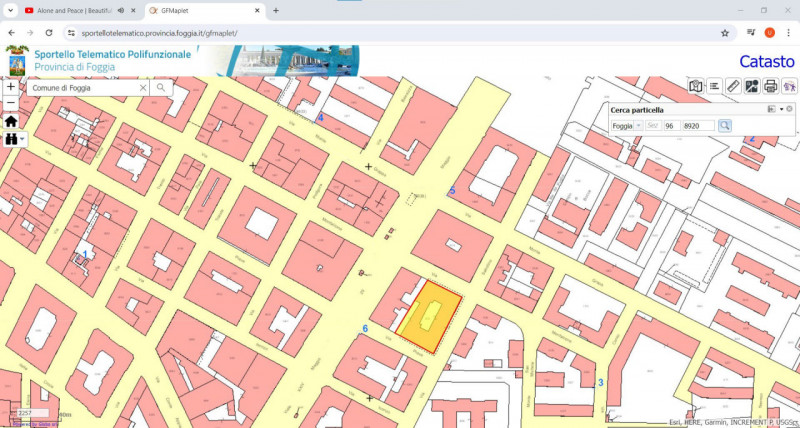Select the ruler measurement tool
800x428 pixels.
(733, 86)
